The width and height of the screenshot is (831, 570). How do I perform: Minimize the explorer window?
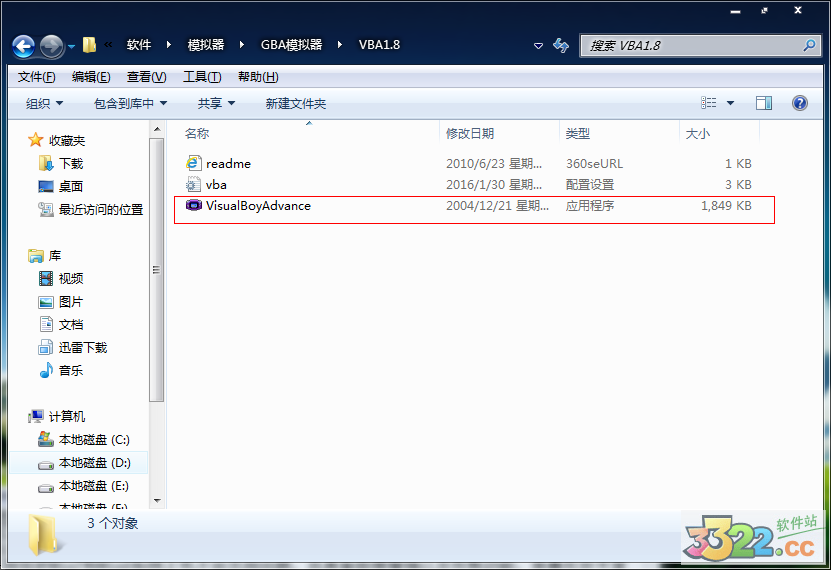(x=735, y=11)
